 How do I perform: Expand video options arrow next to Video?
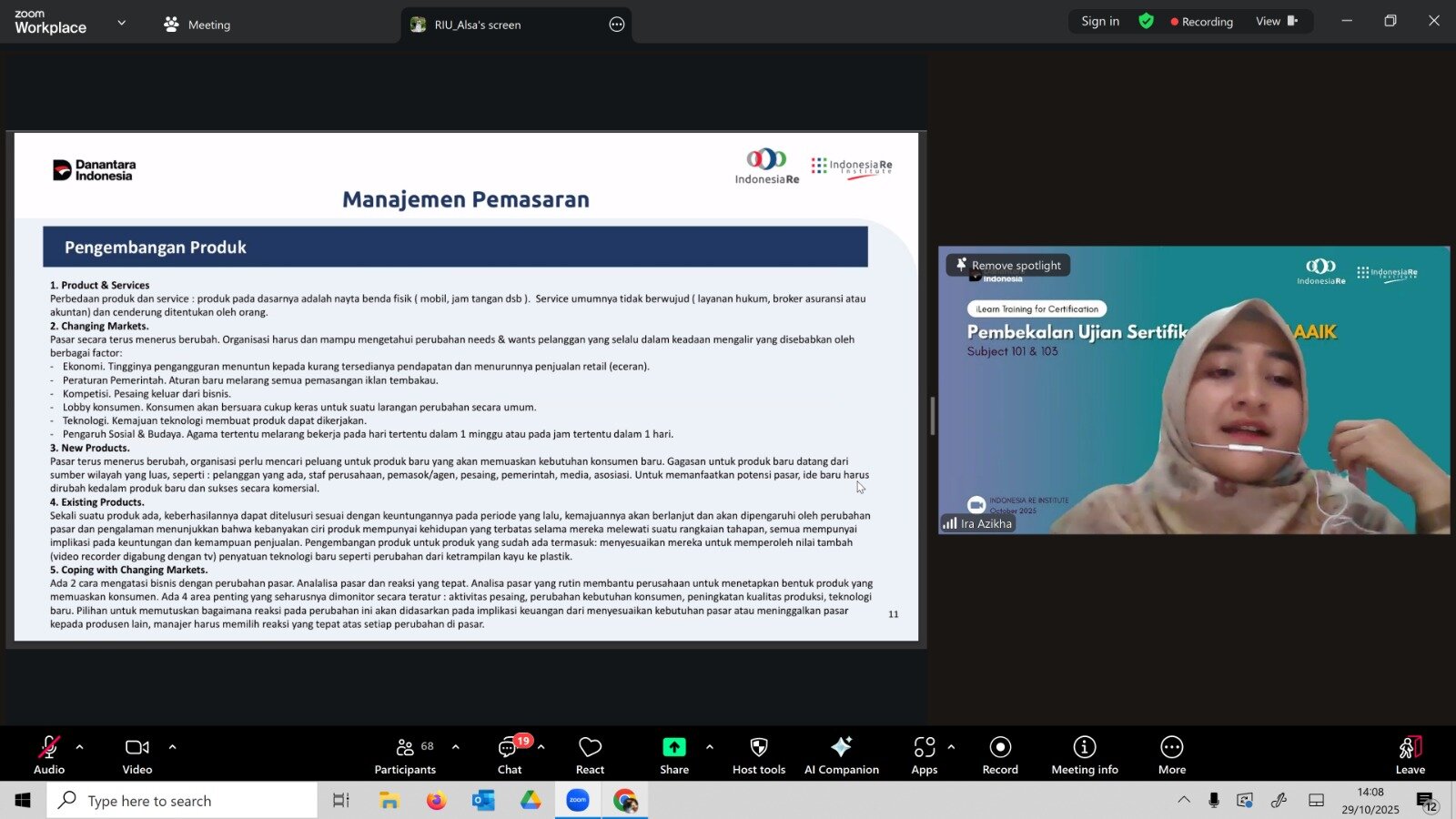[x=172, y=747]
